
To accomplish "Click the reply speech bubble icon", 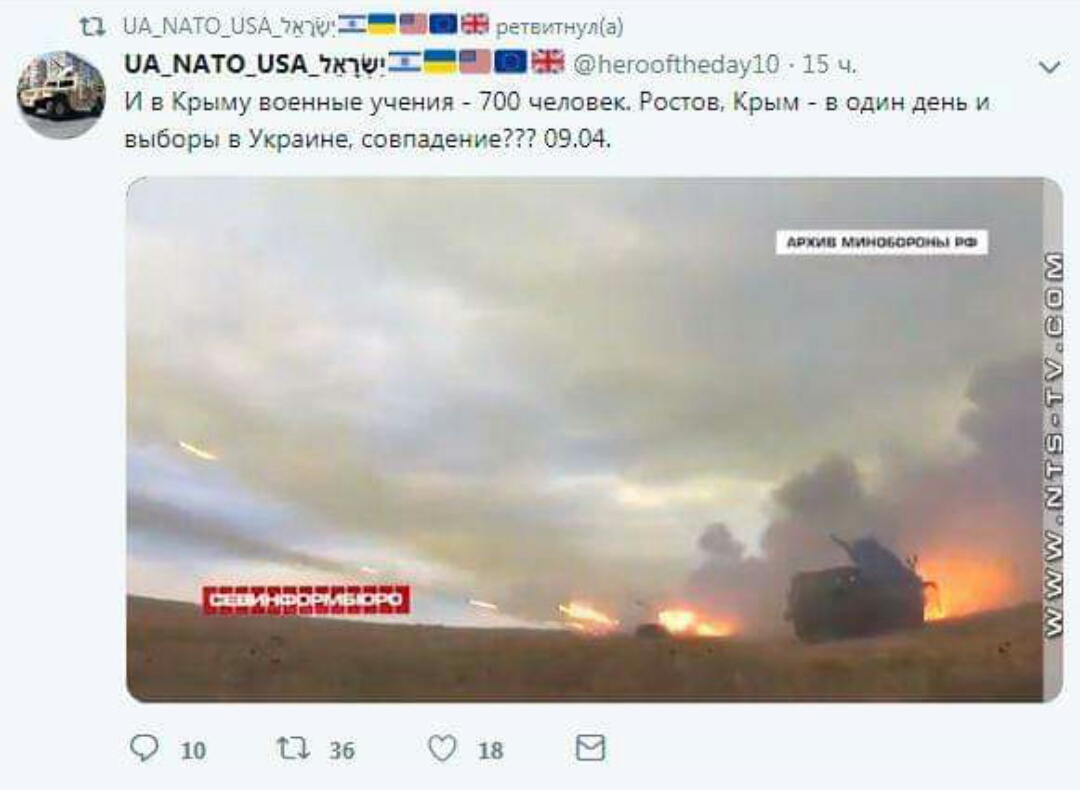I will [144, 748].
